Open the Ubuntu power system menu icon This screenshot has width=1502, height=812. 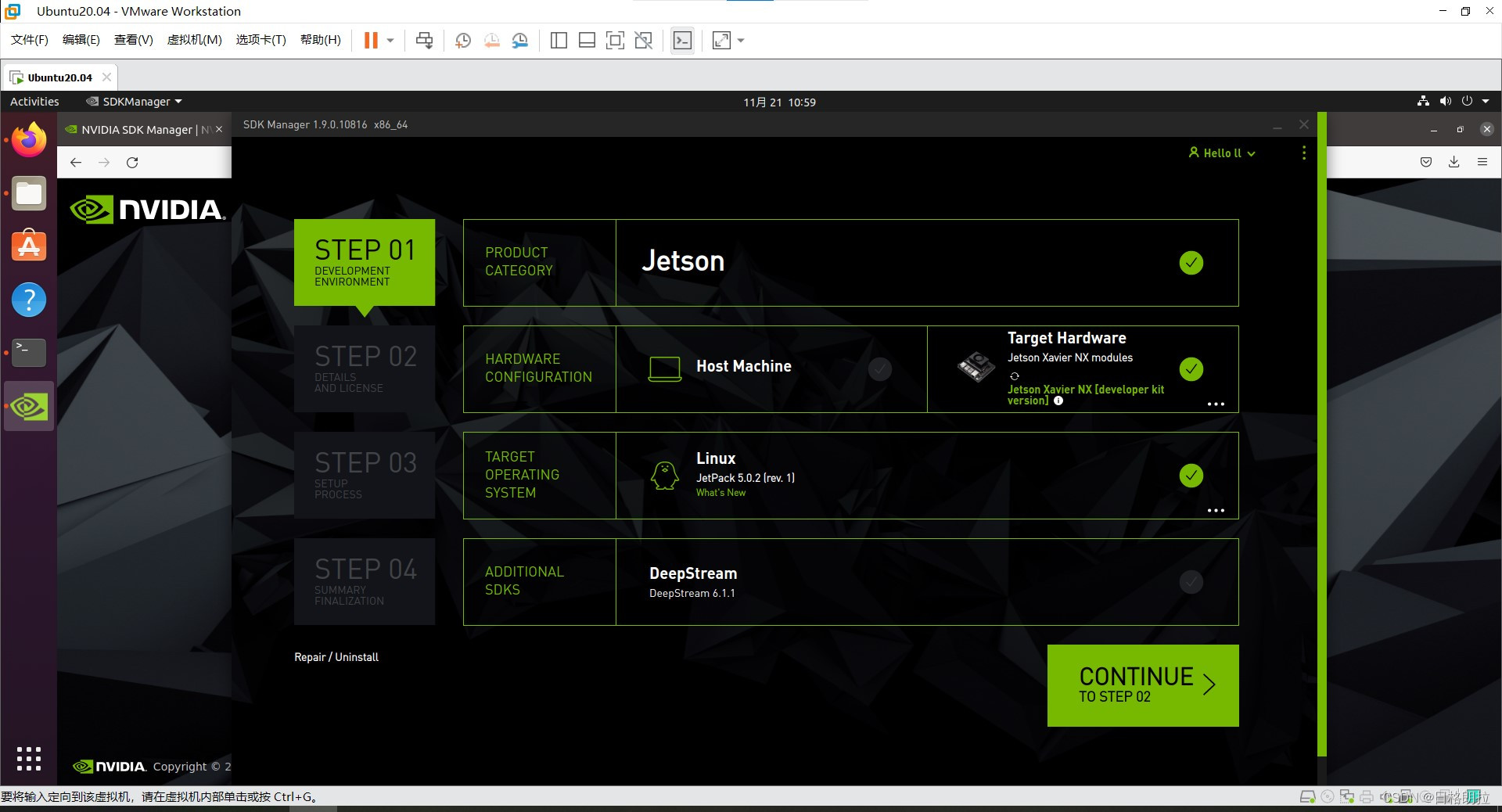pyautogui.click(x=1468, y=101)
